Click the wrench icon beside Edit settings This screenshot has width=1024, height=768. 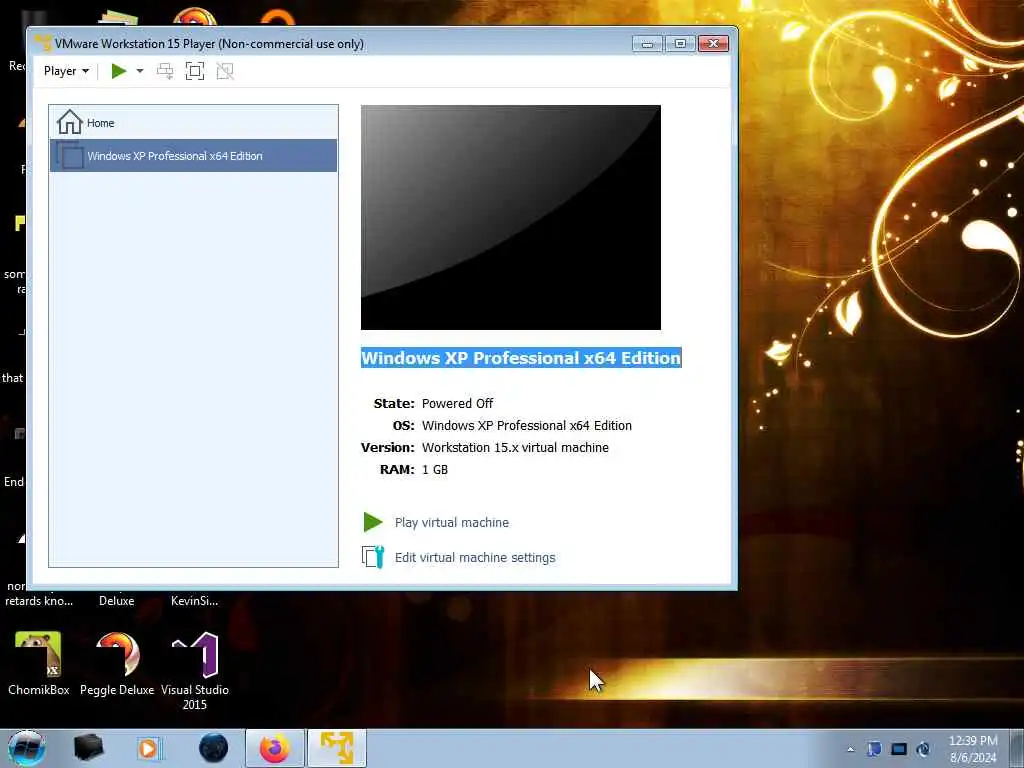[373, 557]
